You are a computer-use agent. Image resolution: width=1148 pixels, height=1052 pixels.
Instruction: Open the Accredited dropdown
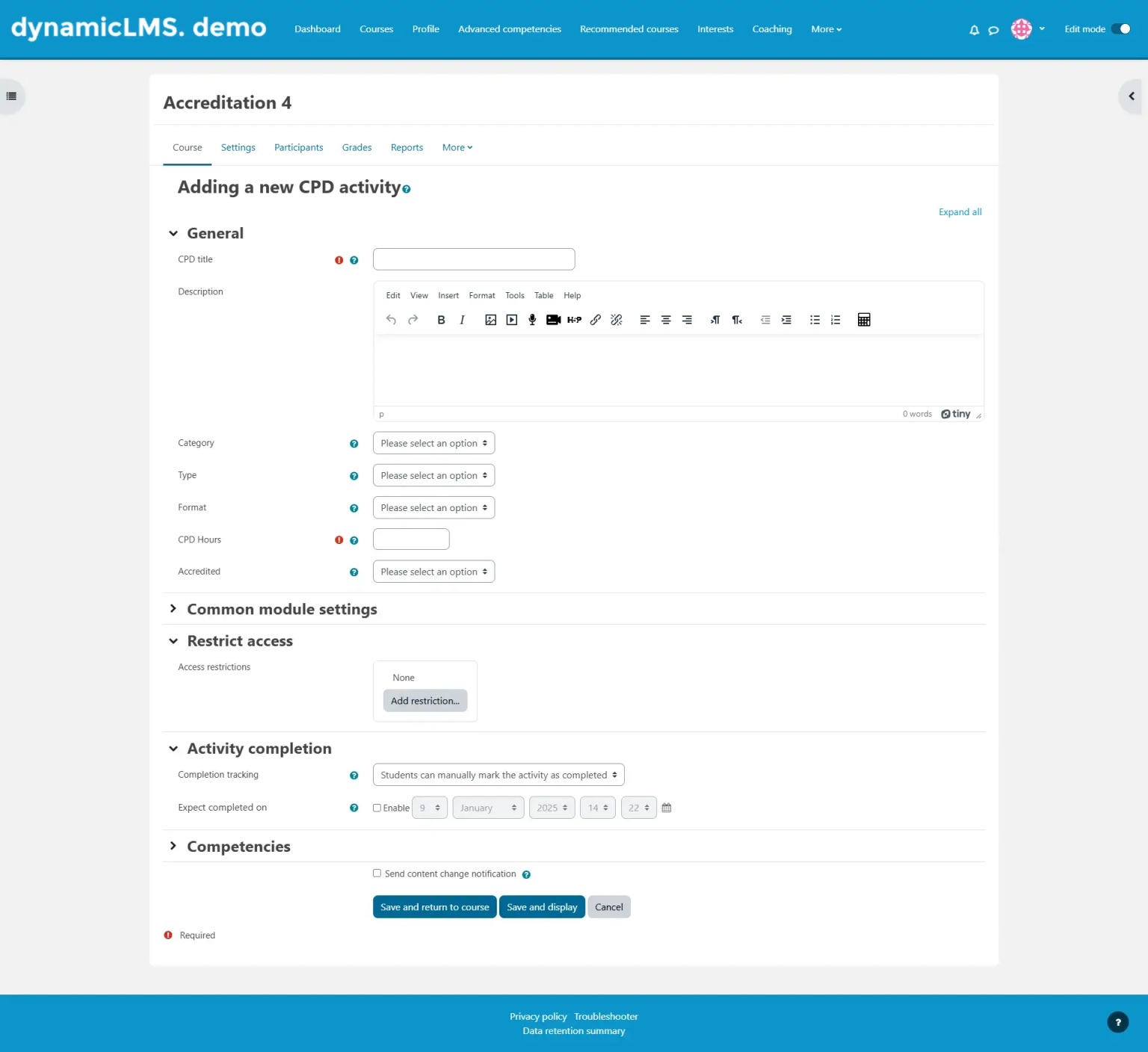433,572
